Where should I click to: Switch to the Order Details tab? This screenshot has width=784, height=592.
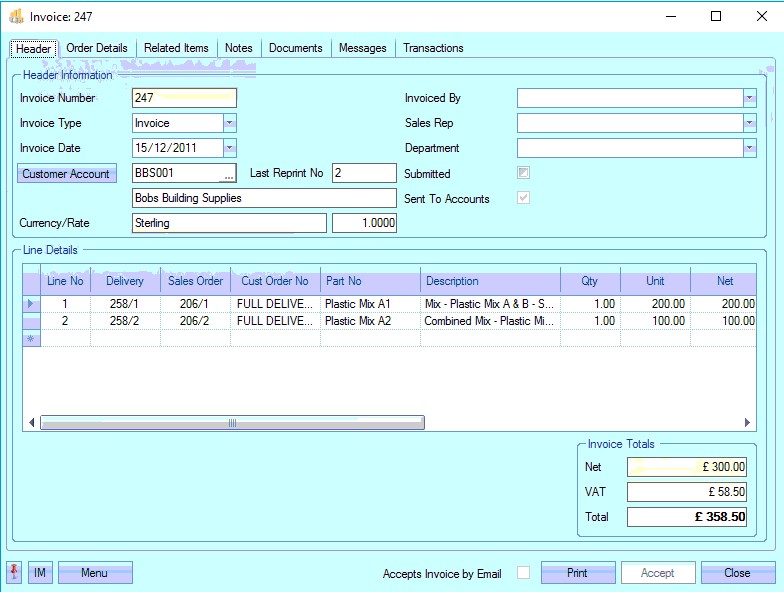[x=97, y=48]
